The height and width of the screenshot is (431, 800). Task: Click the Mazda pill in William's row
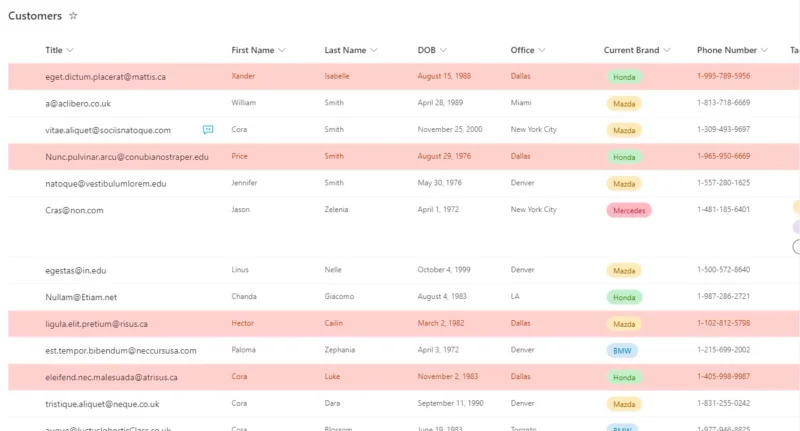tap(624, 104)
